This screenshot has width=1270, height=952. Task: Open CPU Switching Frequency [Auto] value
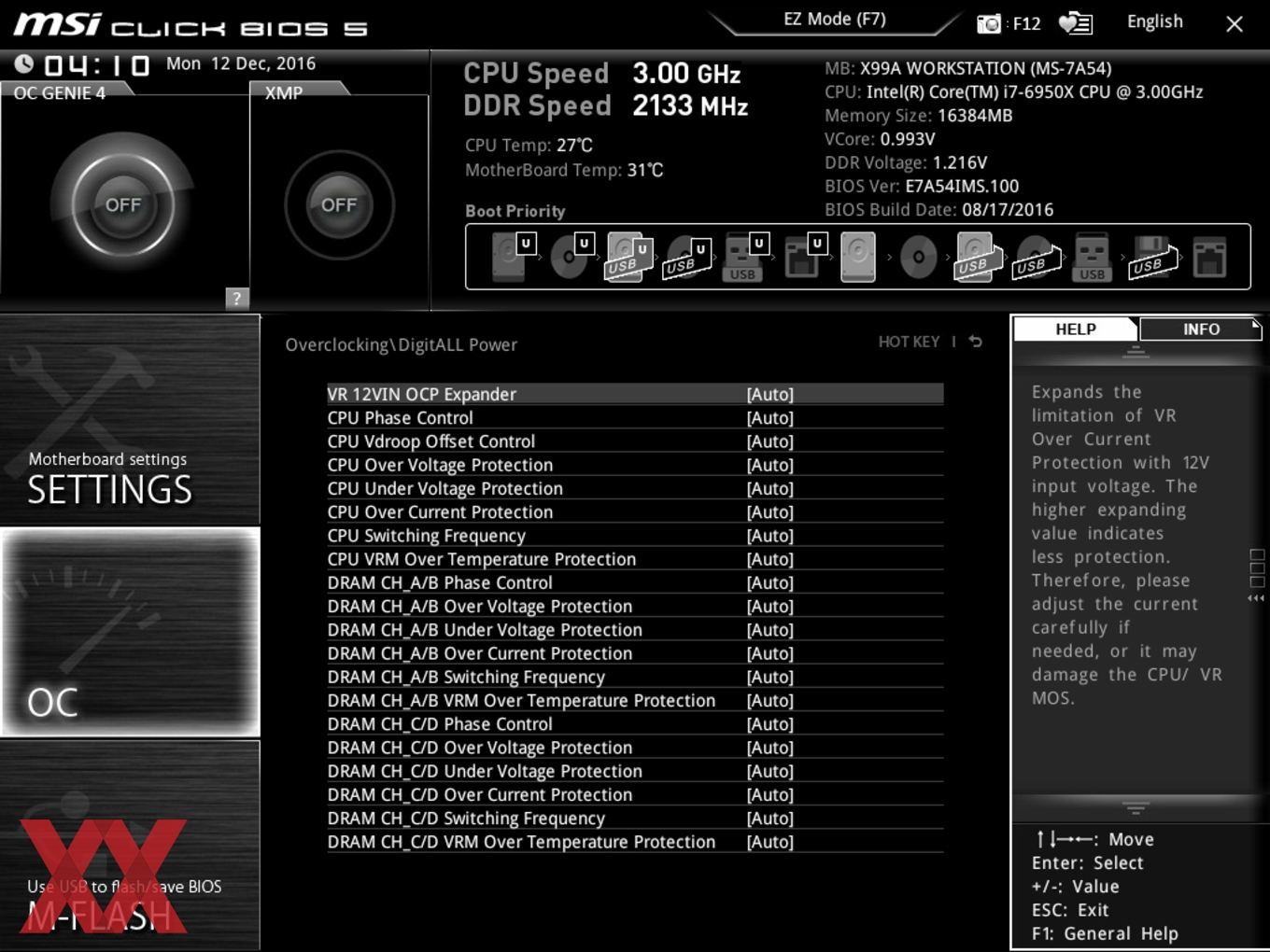[x=769, y=535]
